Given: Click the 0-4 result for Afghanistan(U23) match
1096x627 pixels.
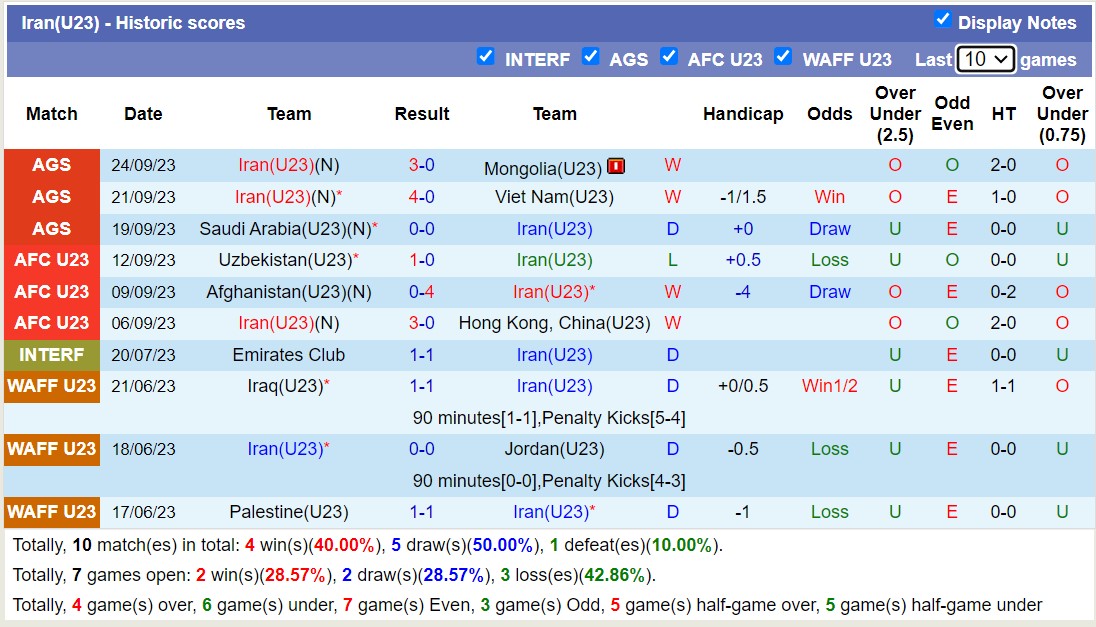Looking at the screenshot, I should coord(421,292).
